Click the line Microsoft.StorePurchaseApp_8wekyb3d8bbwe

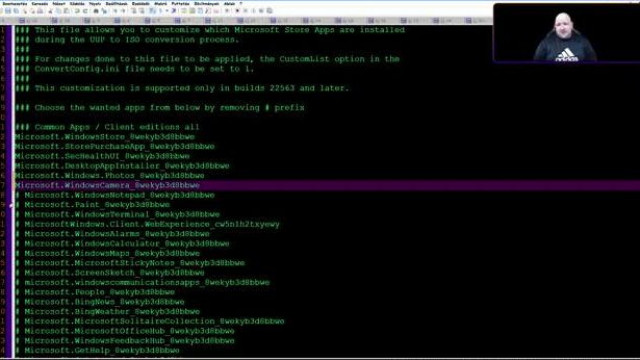(x=115, y=147)
